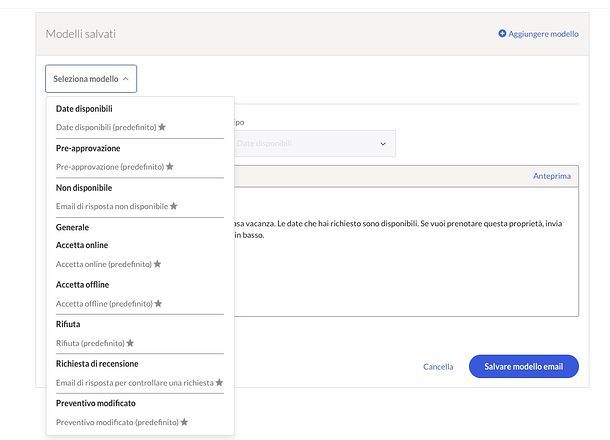This screenshot has width=610, height=440.
Task: Click star icon next to Pre-approvazione (predefinito)
Action: [x=170, y=167]
